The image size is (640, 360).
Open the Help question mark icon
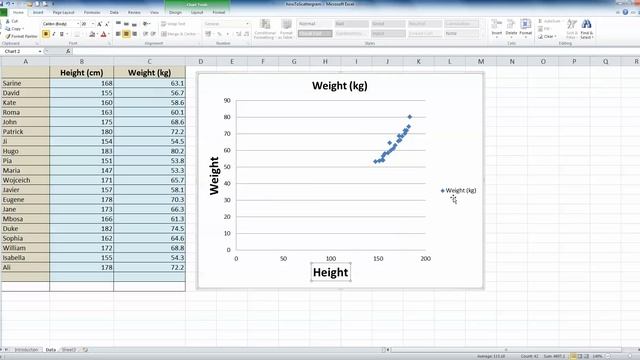pyautogui.click(x=625, y=12)
